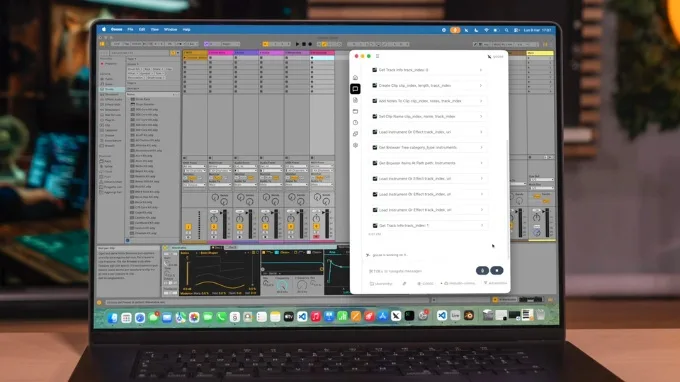The image size is (680, 382).
Task: Open the home icon in Goose sidebar
Action: [355, 78]
